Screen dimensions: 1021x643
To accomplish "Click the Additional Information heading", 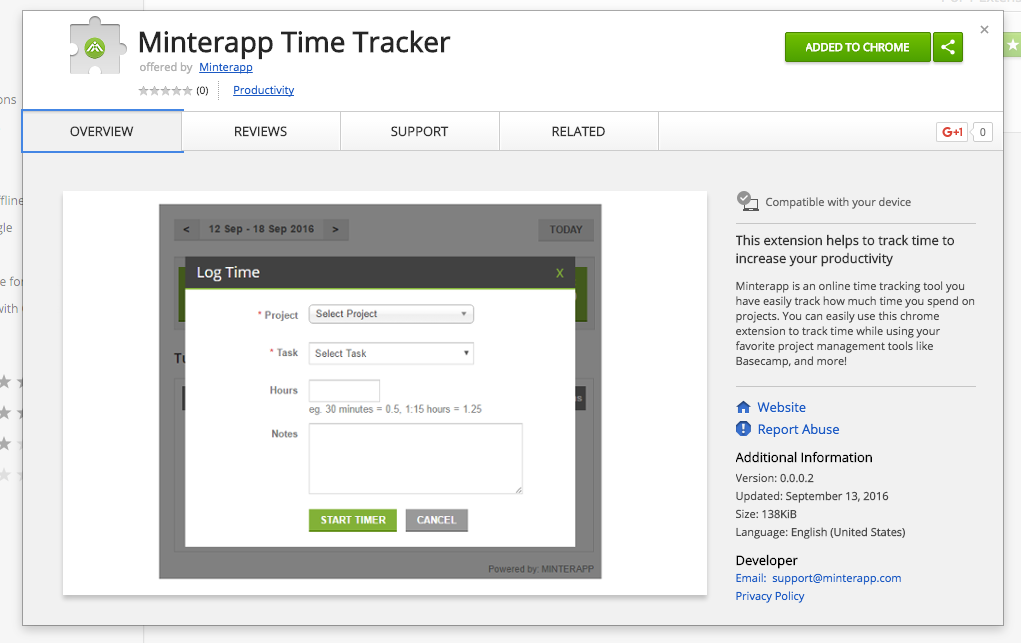I will (x=804, y=457).
